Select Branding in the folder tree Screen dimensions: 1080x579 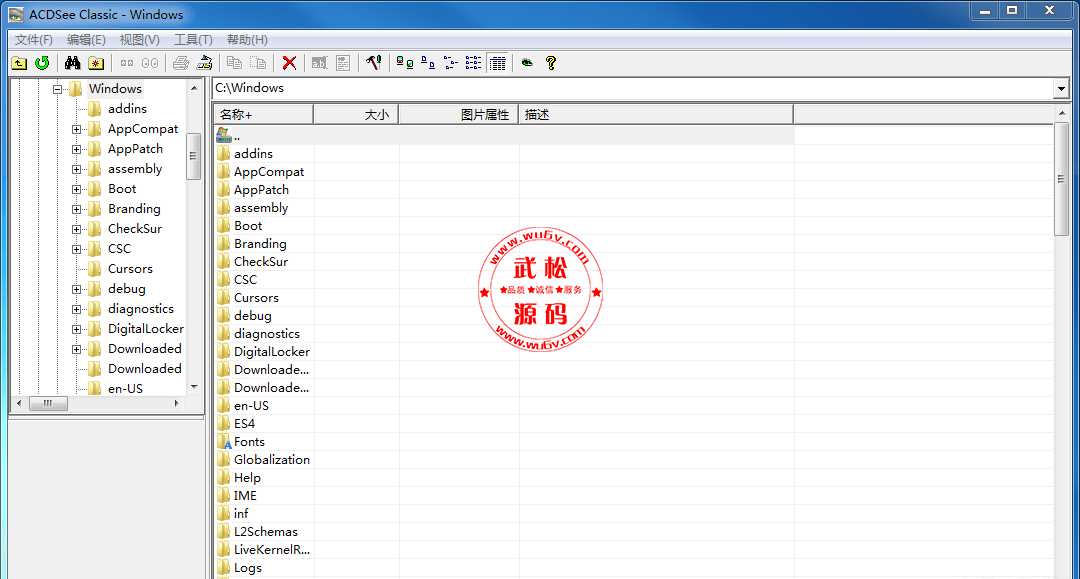134,209
